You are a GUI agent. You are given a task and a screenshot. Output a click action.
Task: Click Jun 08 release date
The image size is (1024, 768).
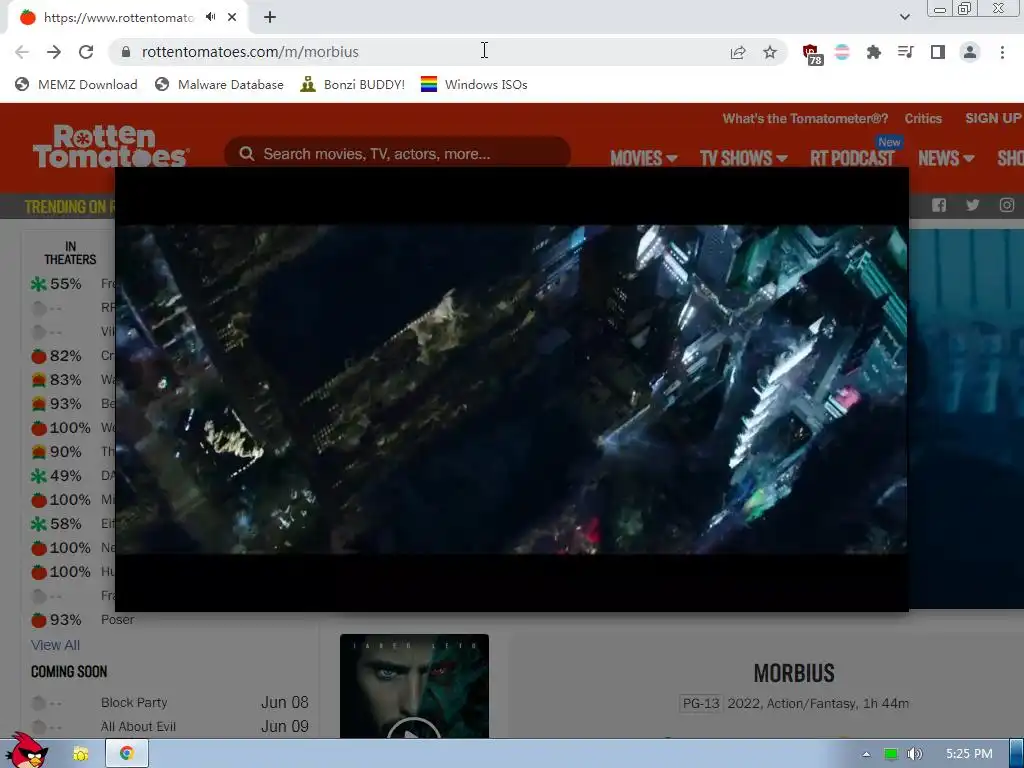point(285,703)
